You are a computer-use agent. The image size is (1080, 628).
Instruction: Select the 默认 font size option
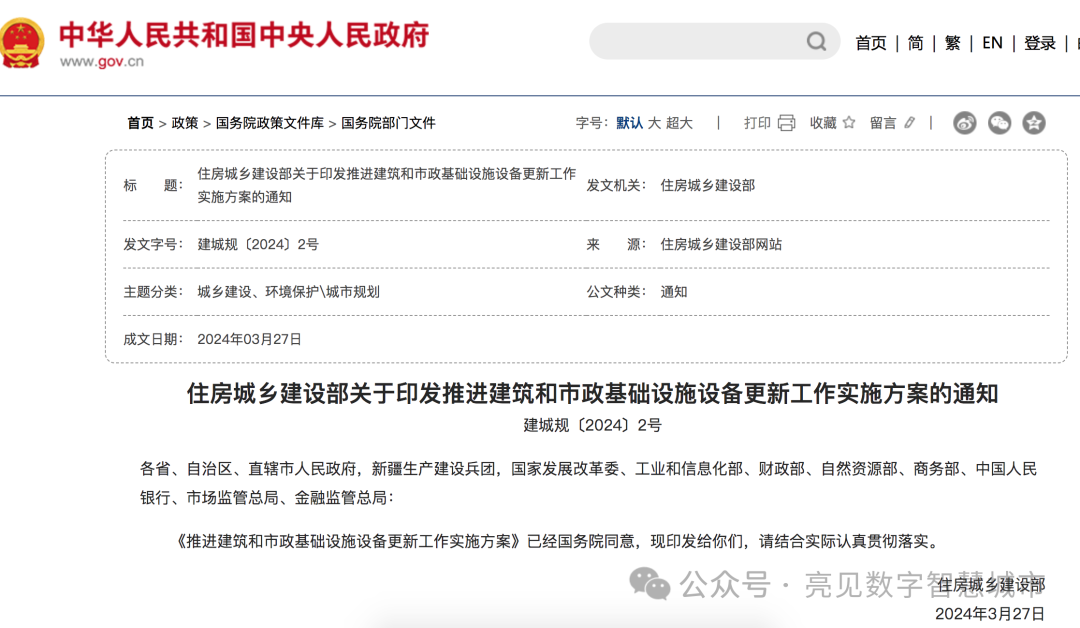coord(630,122)
